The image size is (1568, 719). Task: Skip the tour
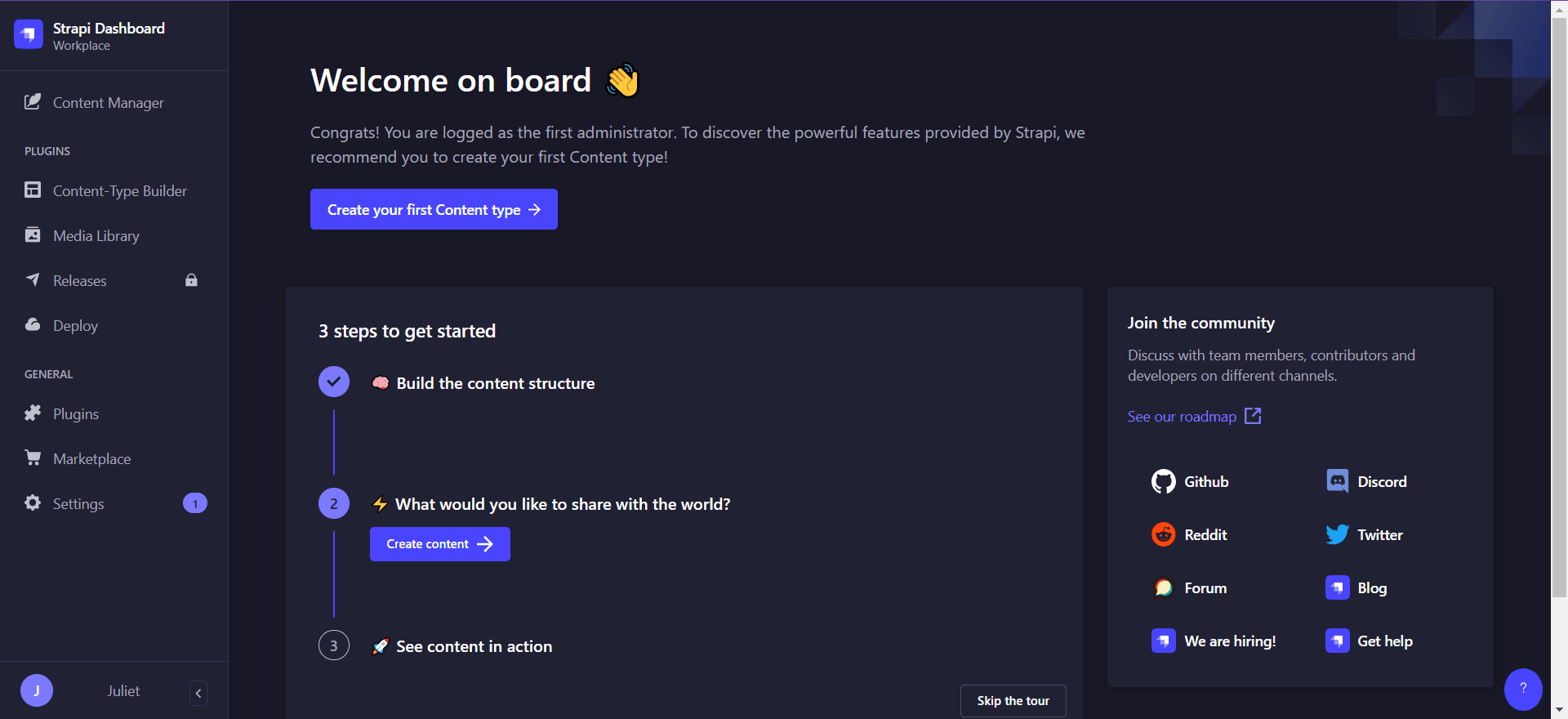click(x=1013, y=701)
